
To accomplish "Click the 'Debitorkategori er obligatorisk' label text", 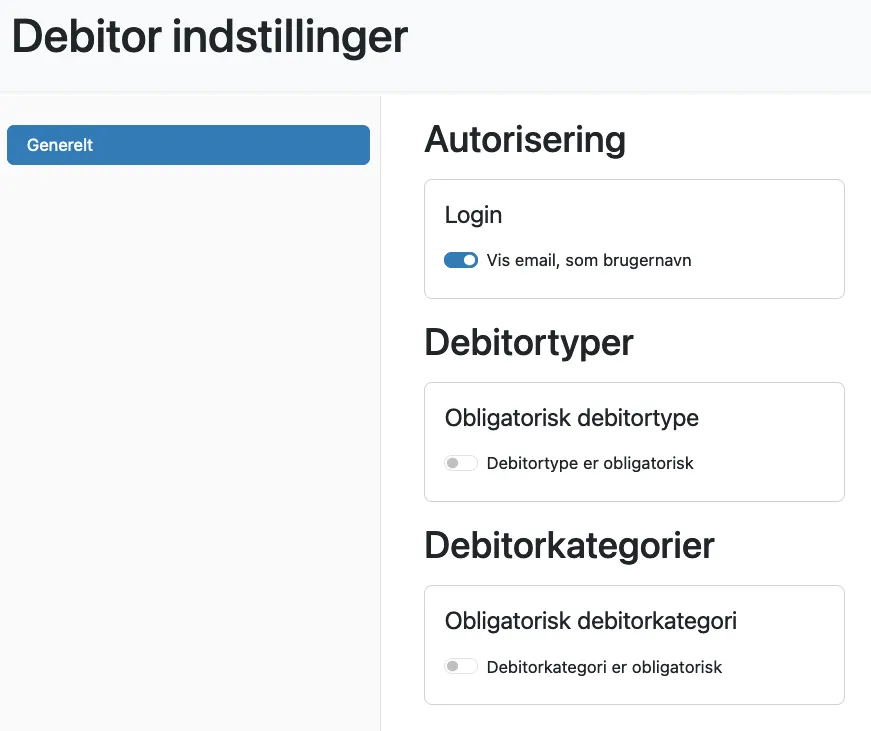I will tap(603, 667).
